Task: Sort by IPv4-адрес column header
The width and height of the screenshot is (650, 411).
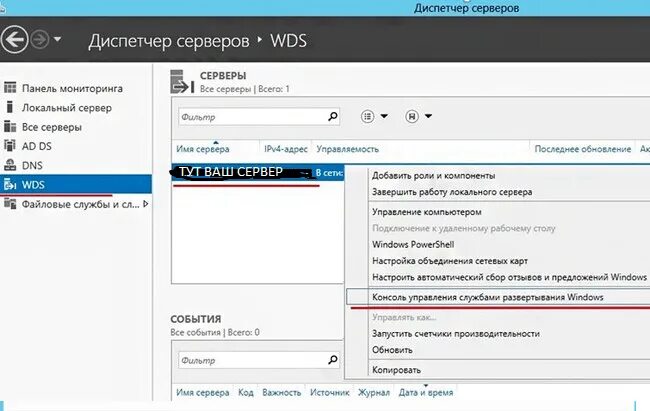Action: tap(286, 149)
